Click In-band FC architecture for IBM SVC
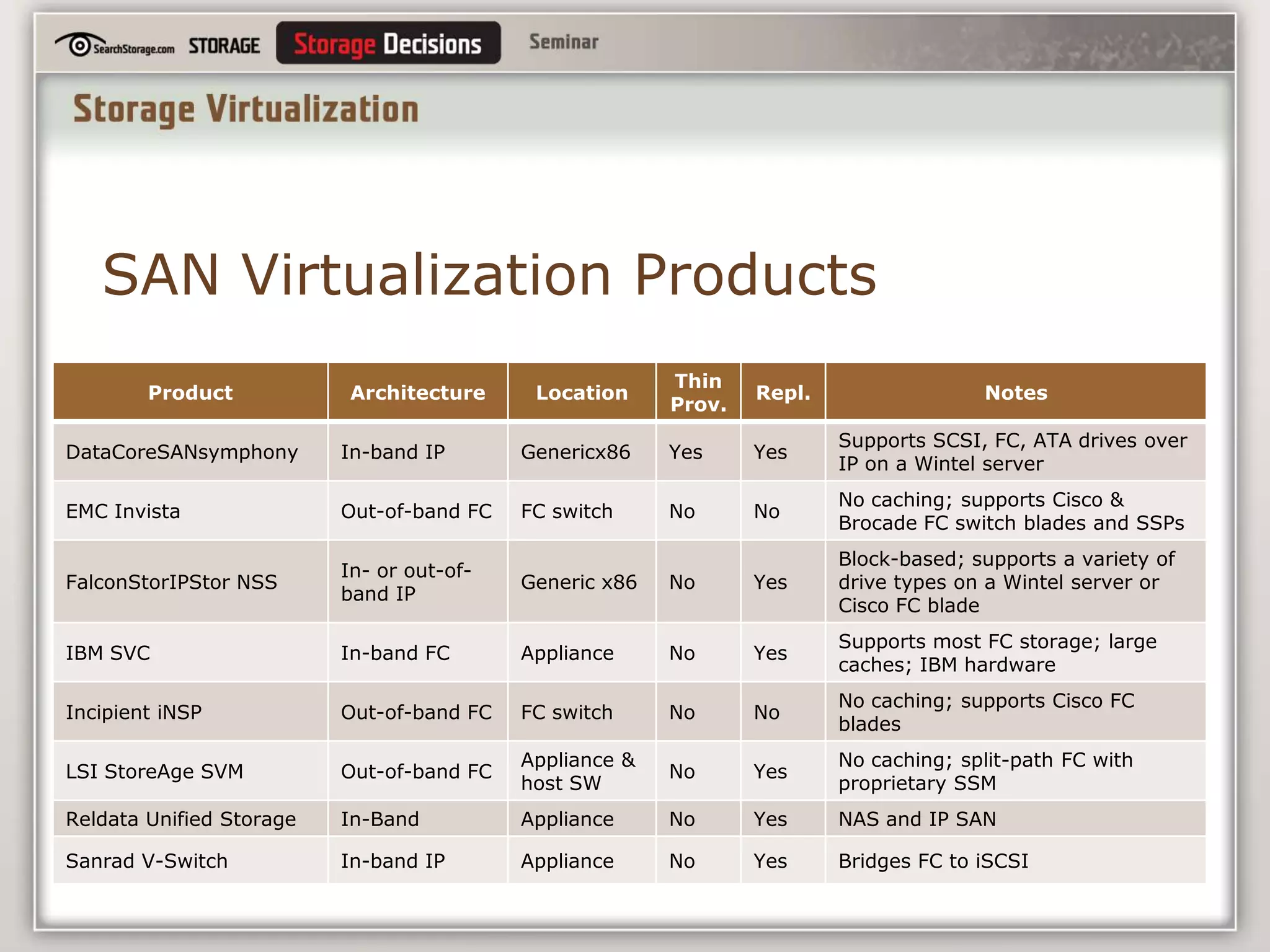 [418, 653]
